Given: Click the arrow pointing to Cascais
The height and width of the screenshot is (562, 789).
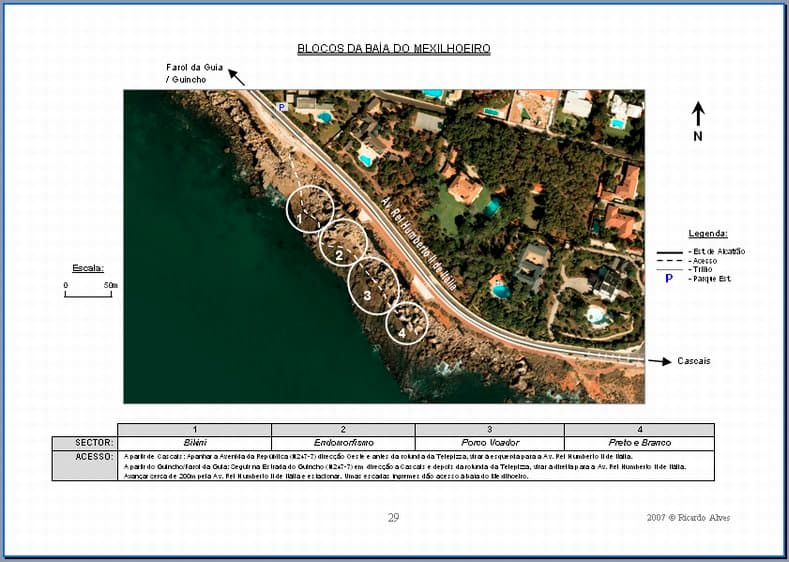Looking at the screenshot, I should point(659,361).
